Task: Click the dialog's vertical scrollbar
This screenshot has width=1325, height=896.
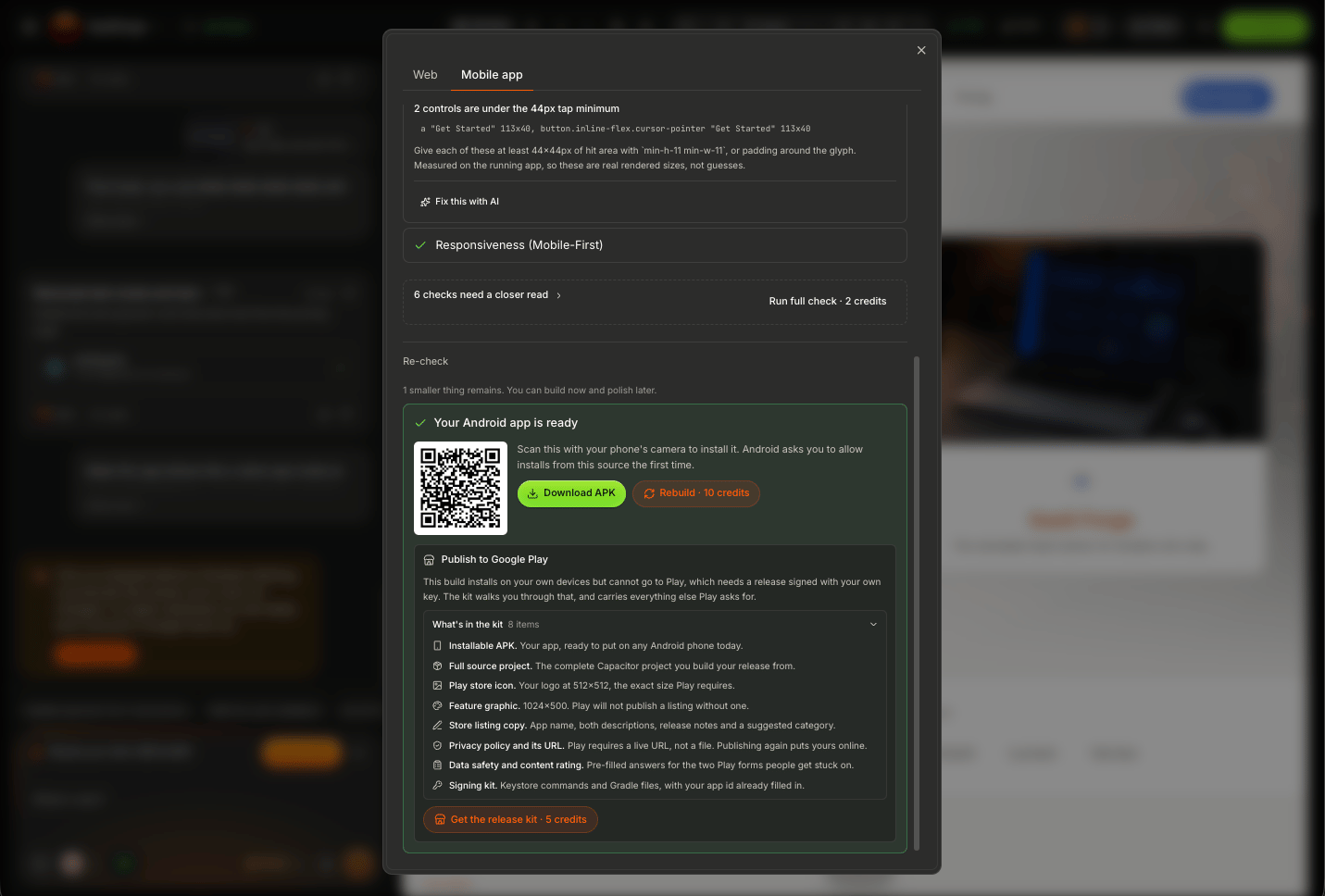Action: pyautogui.click(x=917, y=602)
